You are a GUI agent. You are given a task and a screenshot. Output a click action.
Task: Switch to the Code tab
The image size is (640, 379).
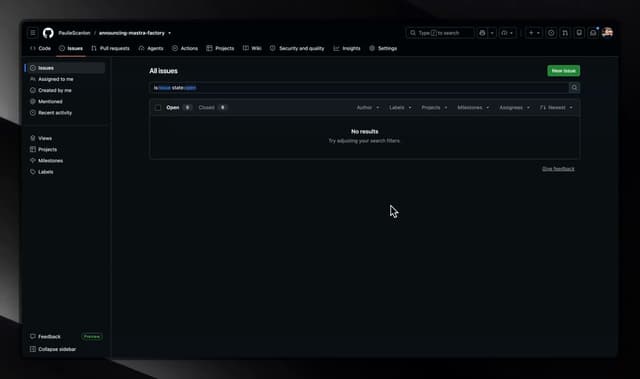(x=40, y=48)
